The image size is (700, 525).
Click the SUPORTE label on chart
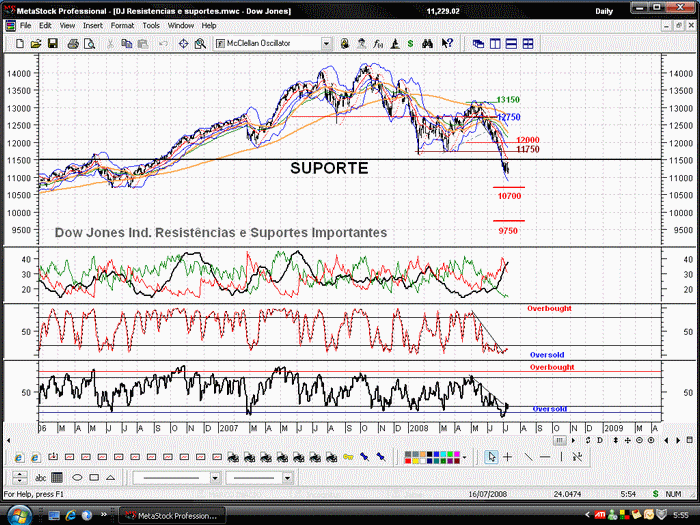(329, 168)
